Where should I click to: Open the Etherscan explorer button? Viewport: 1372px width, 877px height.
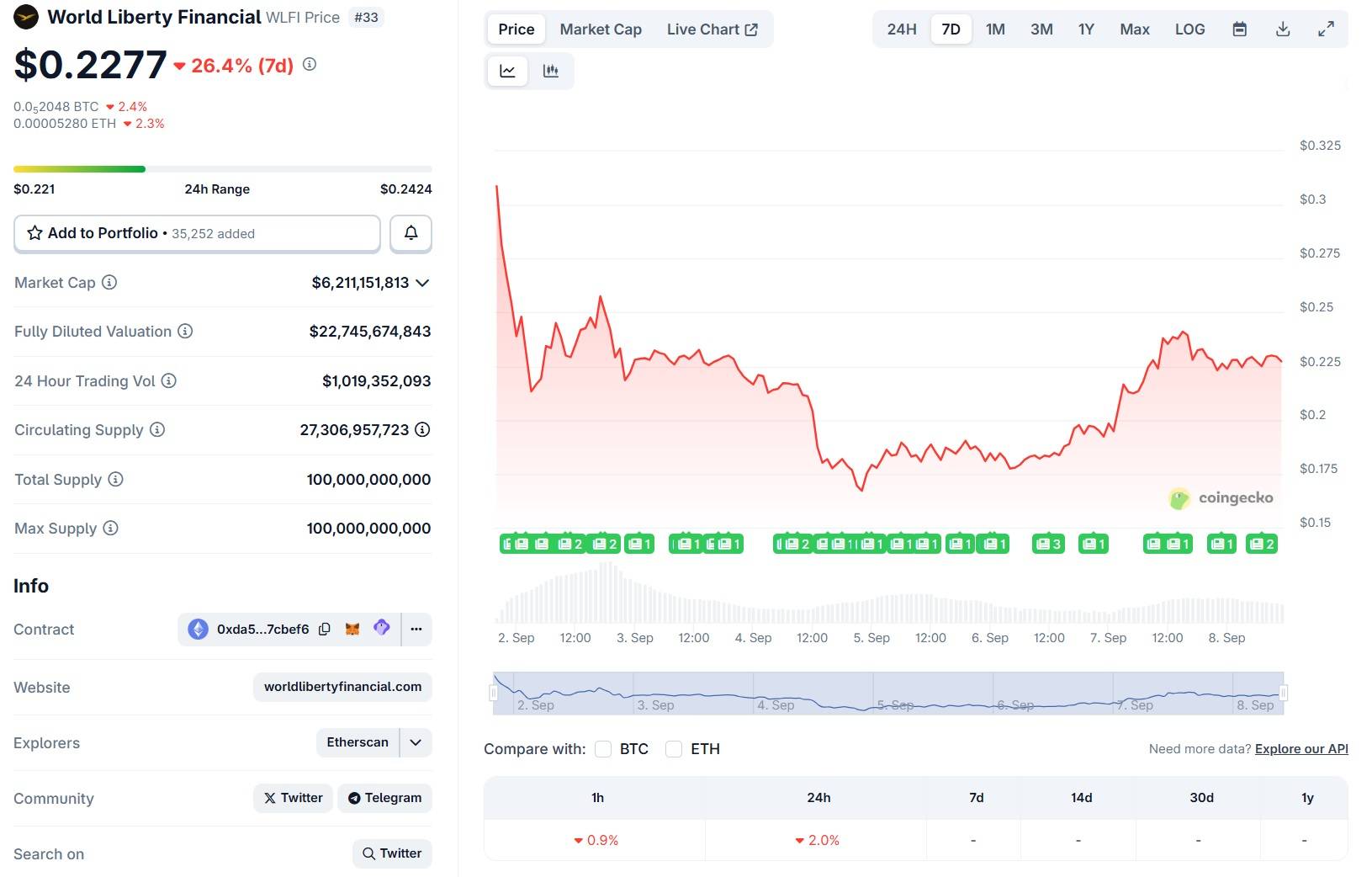[x=358, y=742]
